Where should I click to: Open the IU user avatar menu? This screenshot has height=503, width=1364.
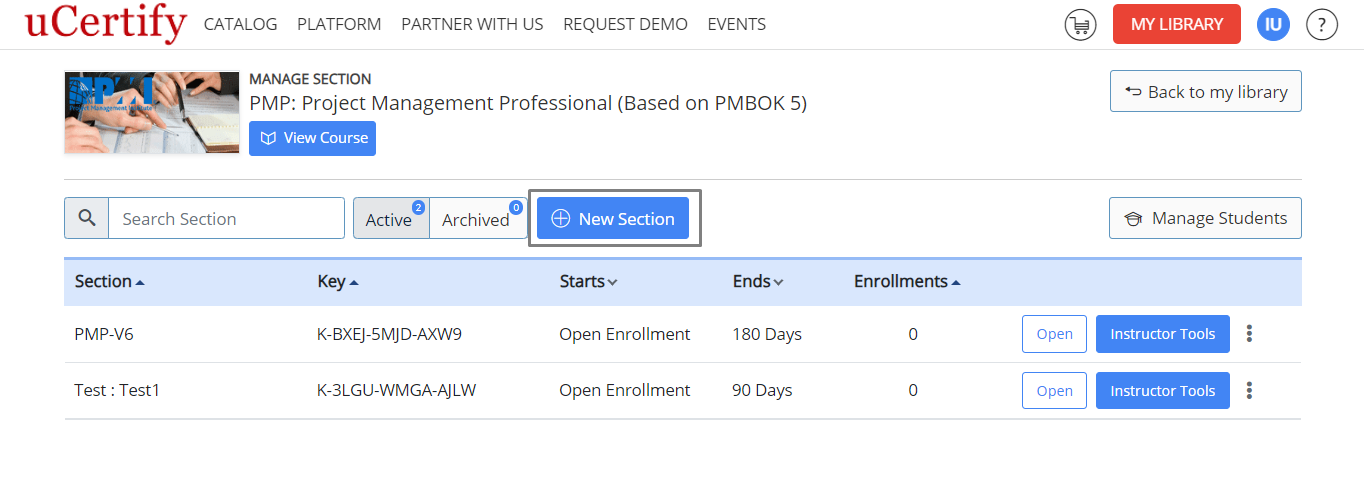[x=1273, y=24]
